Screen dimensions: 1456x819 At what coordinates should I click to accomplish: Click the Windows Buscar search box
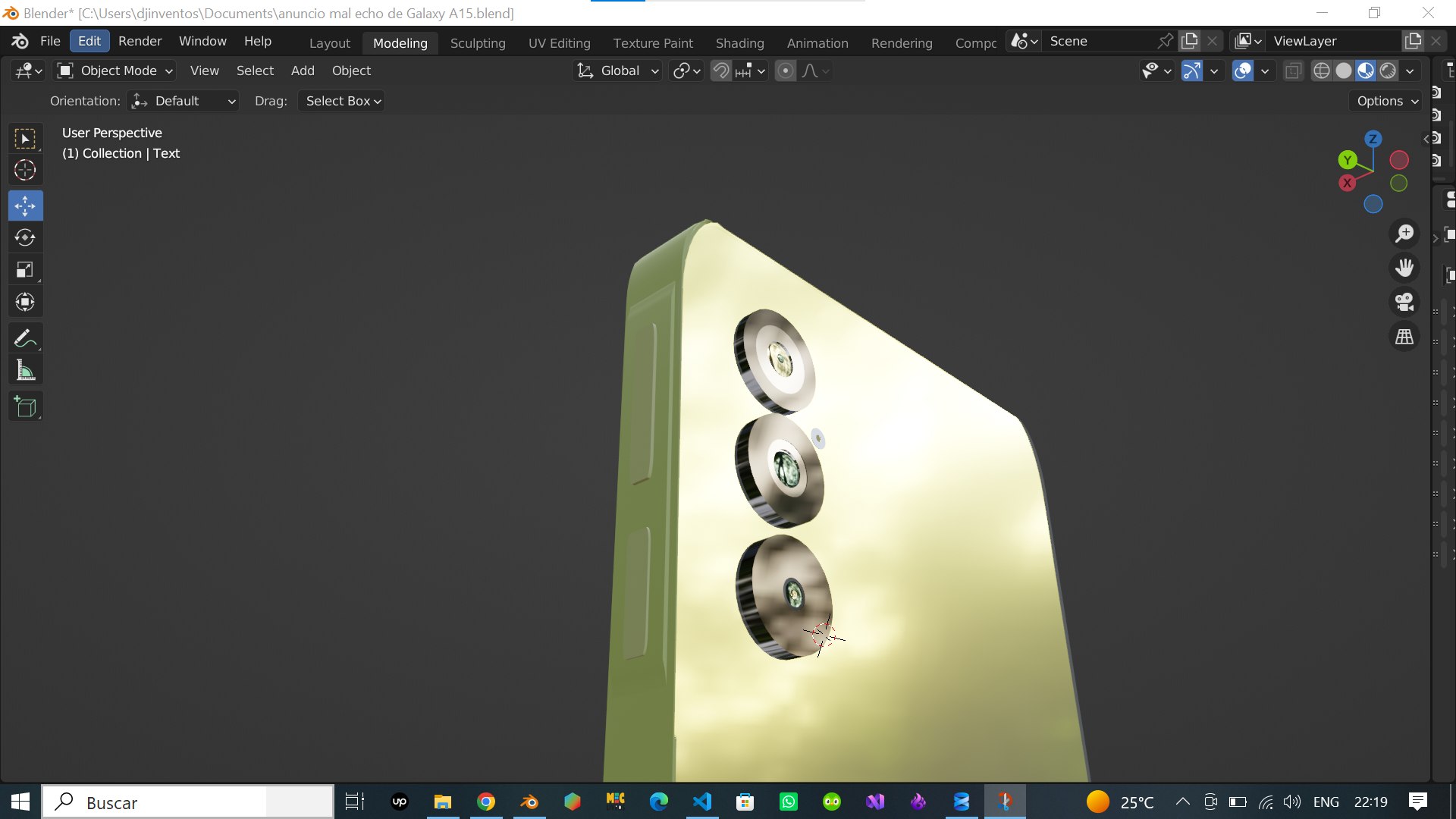coord(187,802)
